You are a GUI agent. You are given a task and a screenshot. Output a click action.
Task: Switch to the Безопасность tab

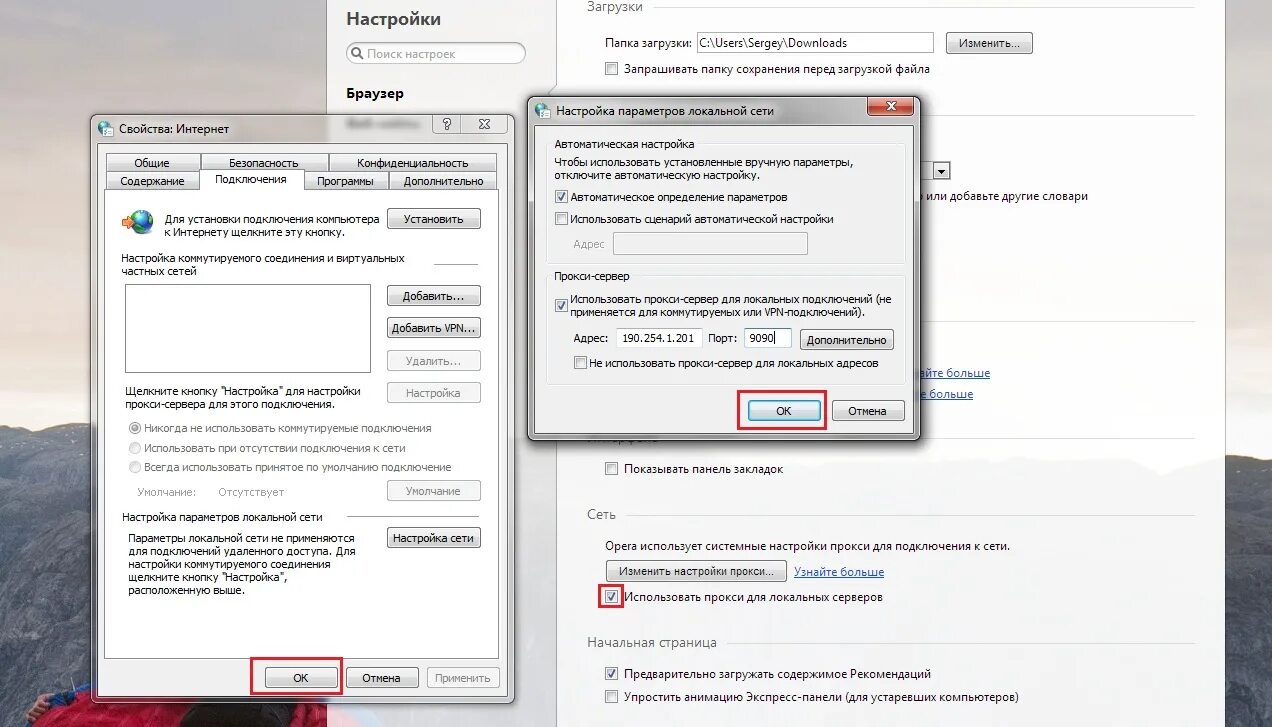click(x=264, y=162)
